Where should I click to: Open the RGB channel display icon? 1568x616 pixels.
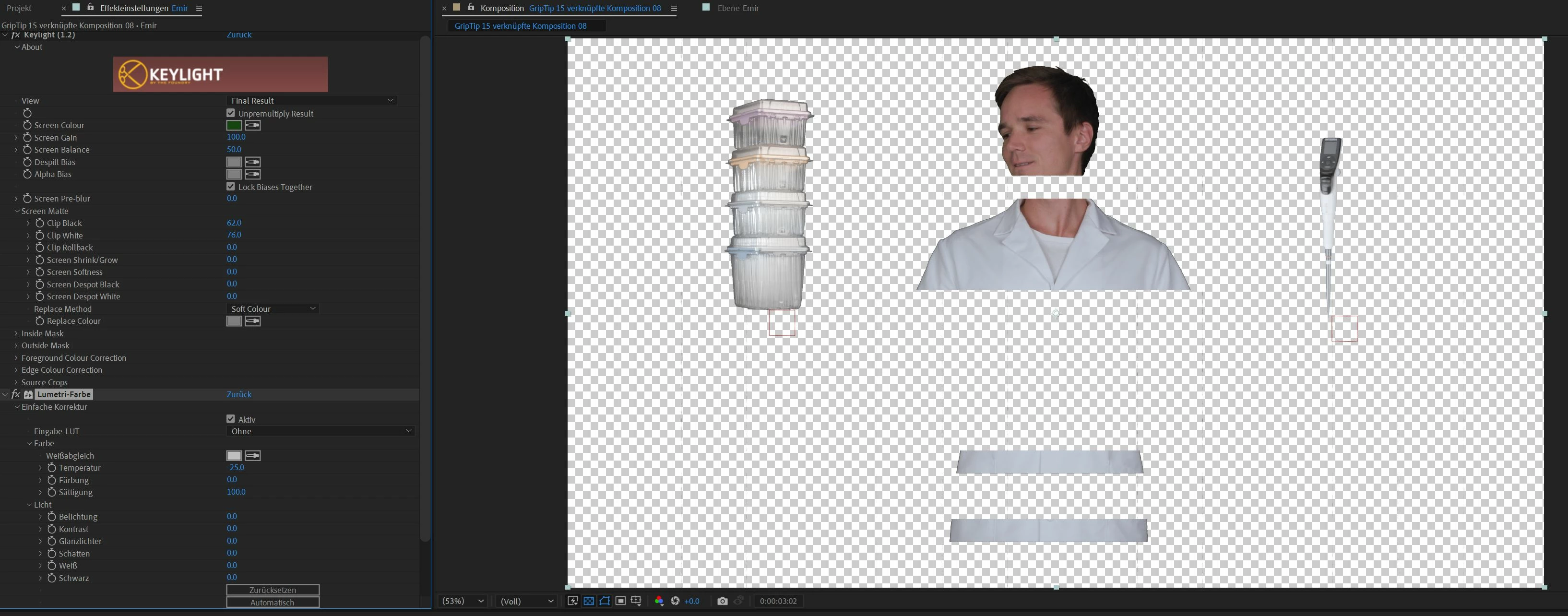659,601
